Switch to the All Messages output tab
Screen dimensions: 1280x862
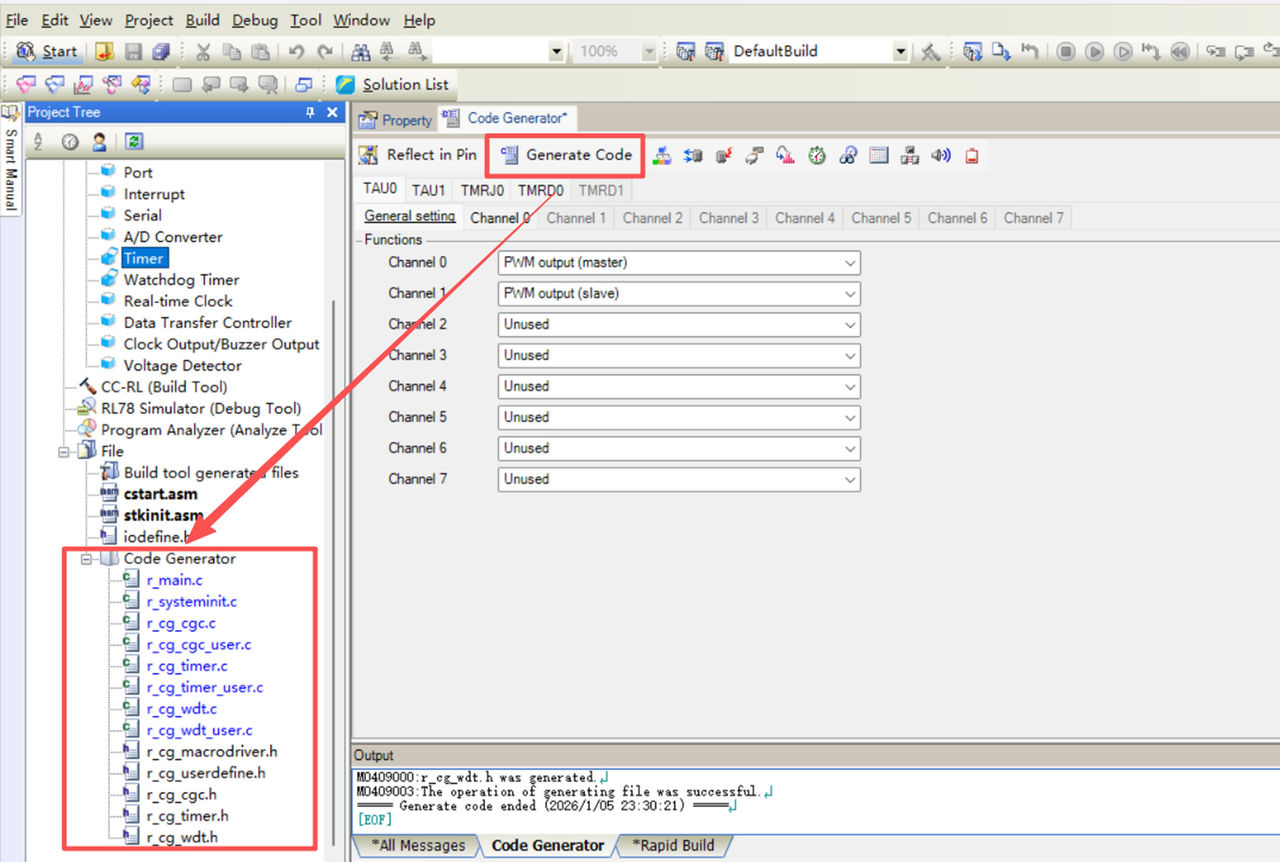(417, 845)
